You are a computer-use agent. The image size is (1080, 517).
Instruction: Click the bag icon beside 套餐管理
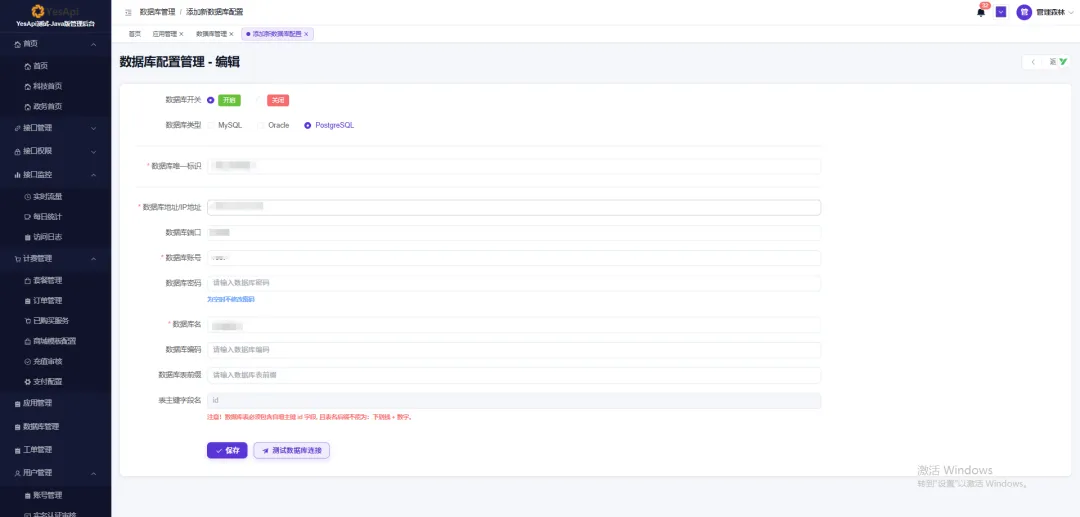28,281
